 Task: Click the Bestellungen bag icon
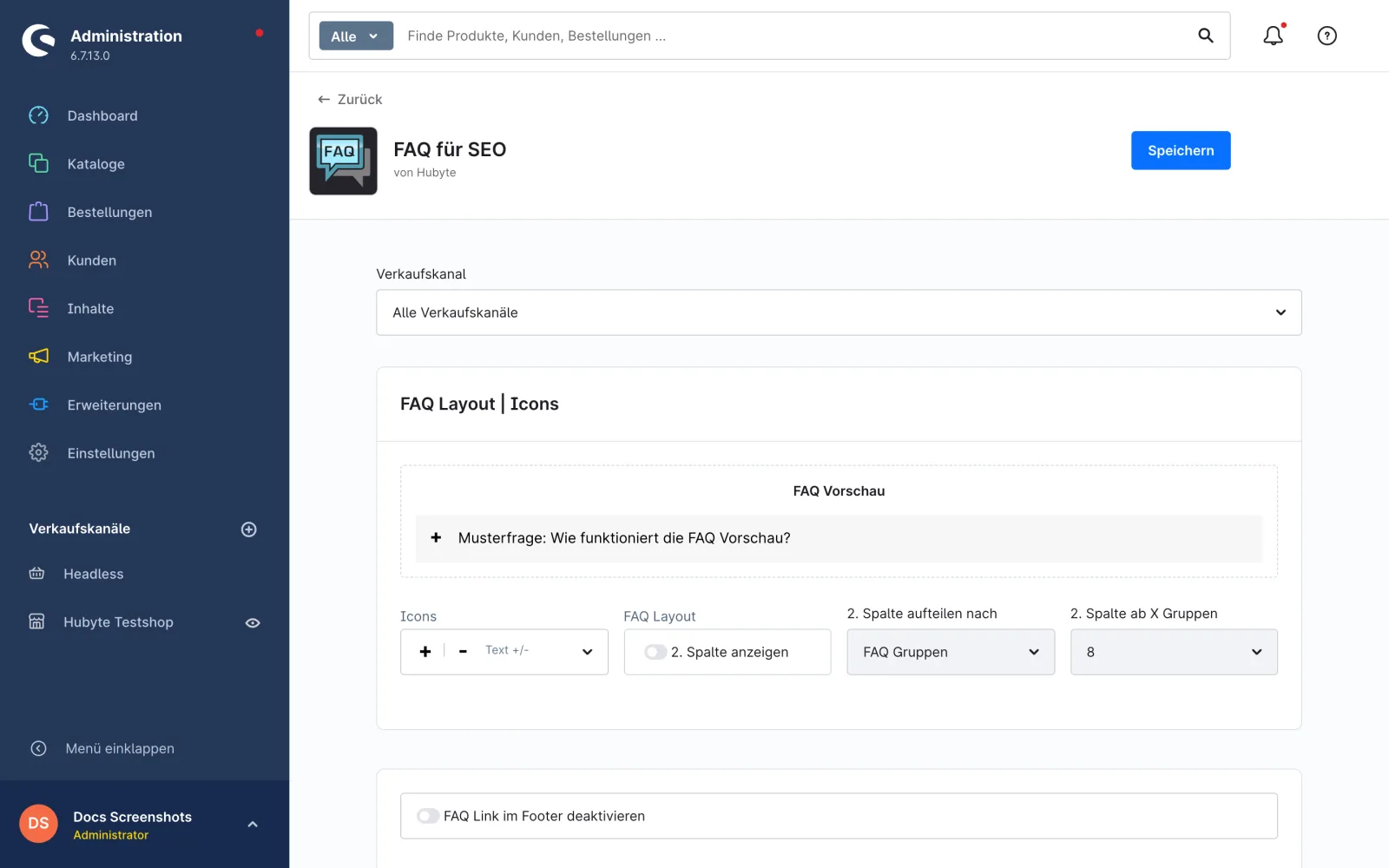coord(38,212)
